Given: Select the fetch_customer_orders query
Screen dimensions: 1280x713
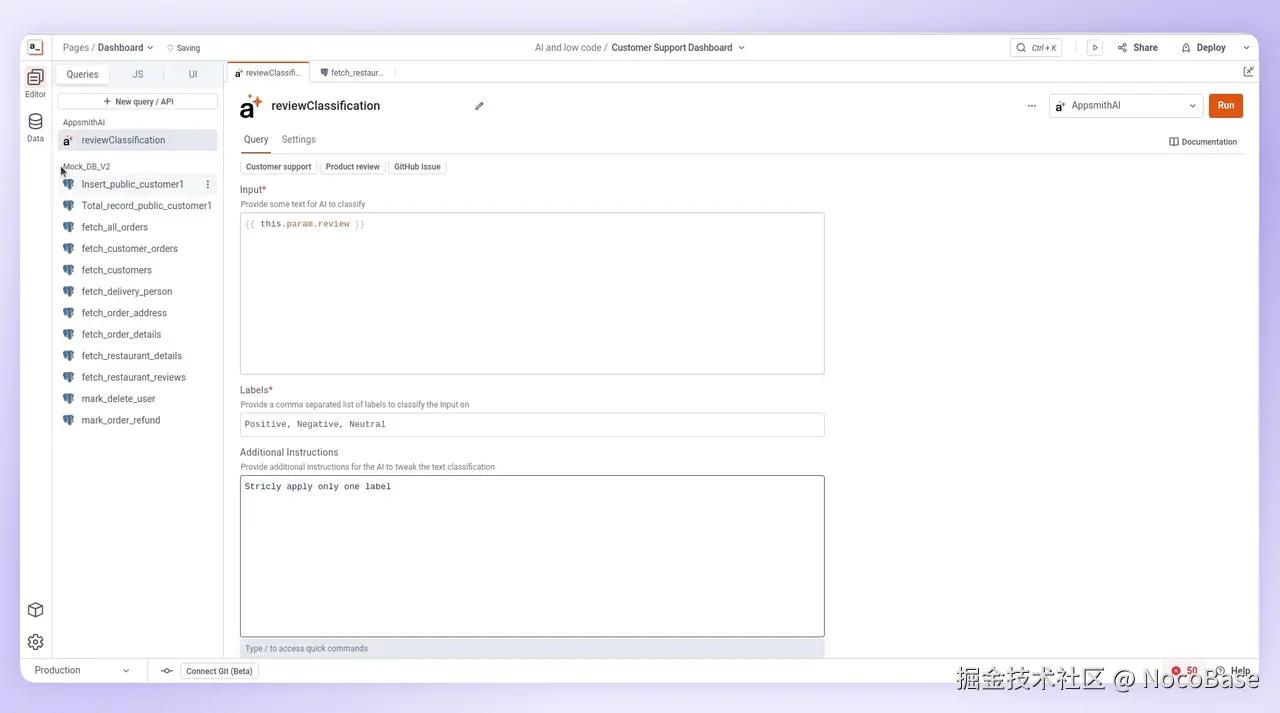Looking at the screenshot, I should (x=138, y=249).
